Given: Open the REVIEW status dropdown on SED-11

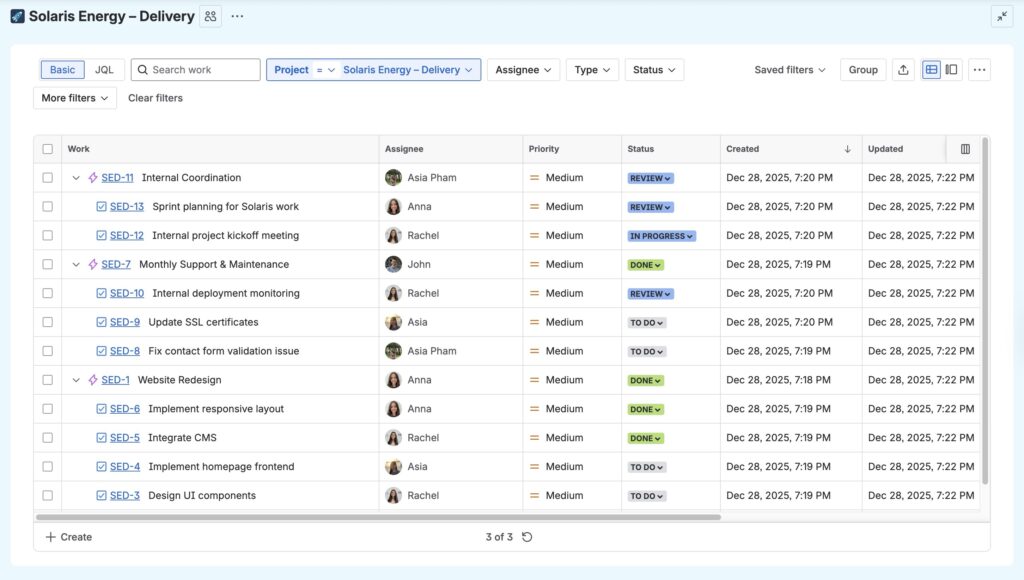Looking at the screenshot, I should [x=650, y=177].
